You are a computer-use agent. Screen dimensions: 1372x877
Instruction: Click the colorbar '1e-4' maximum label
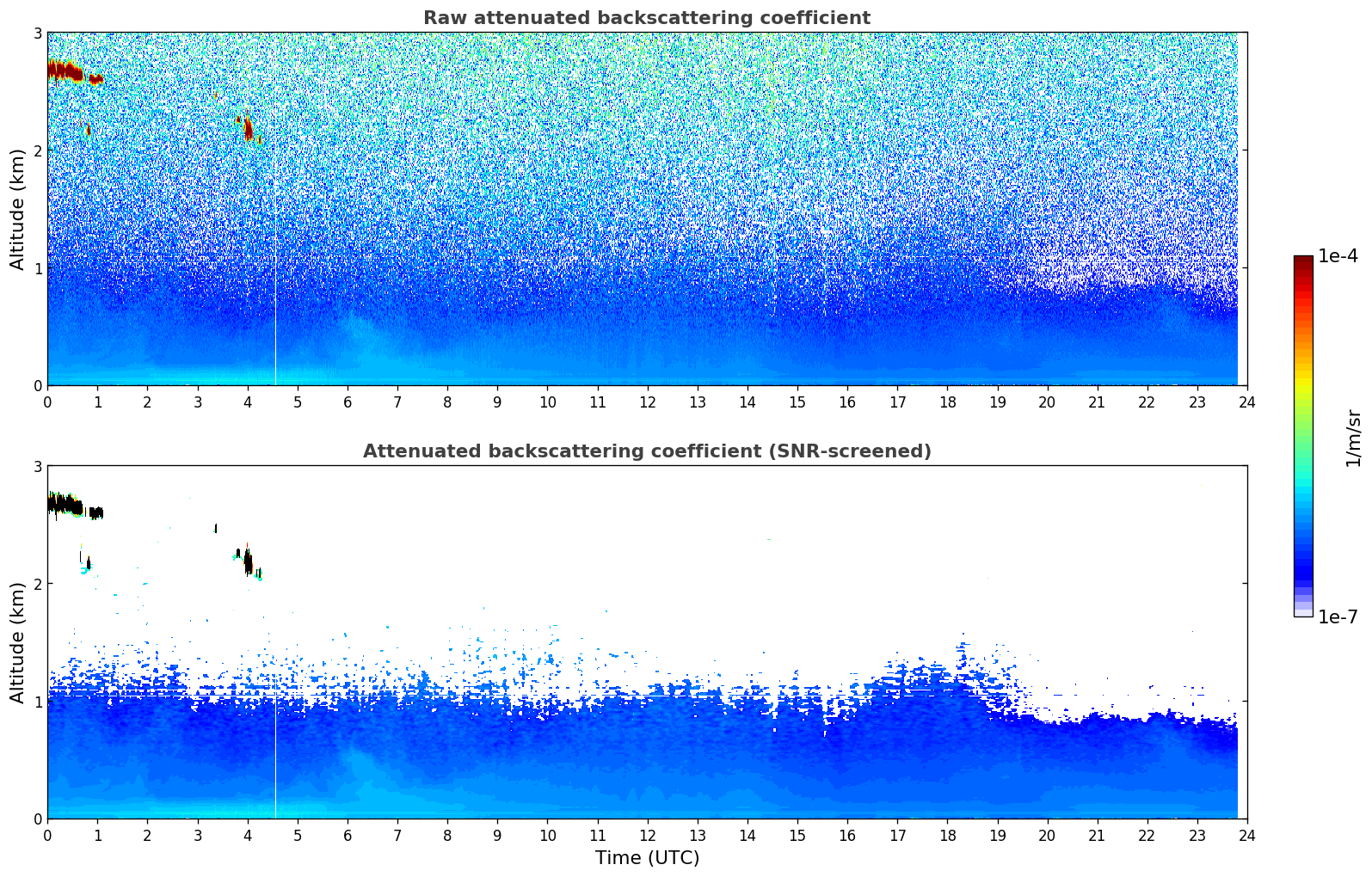pos(1338,256)
